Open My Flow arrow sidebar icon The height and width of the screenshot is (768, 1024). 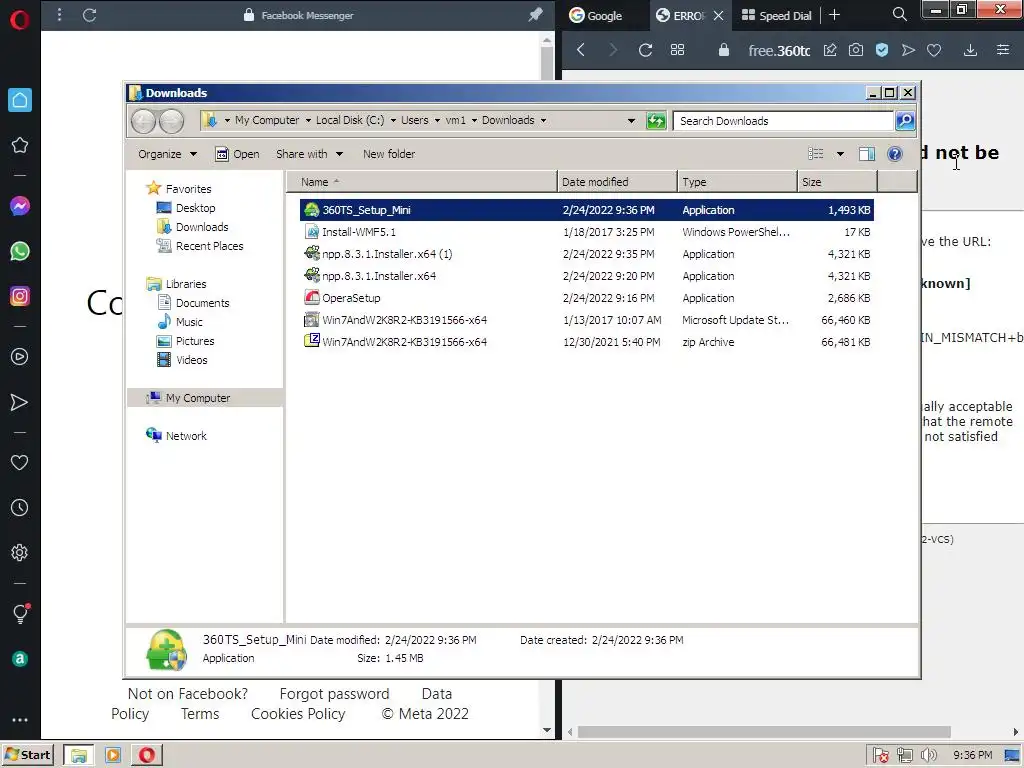point(20,402)
